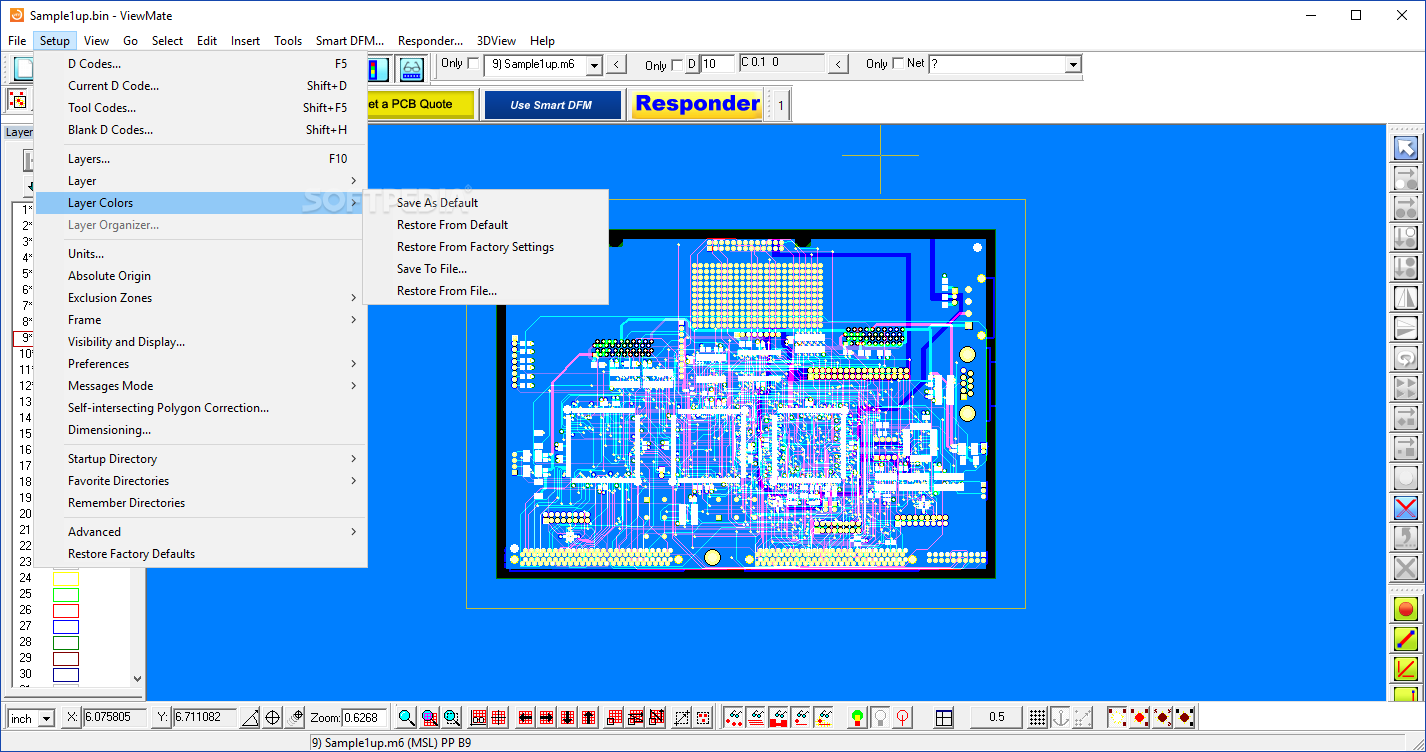Toggle the Only Net checkbox
Image resolution: width=1426 pixels, height=752 pixels.
pos(897,63)
